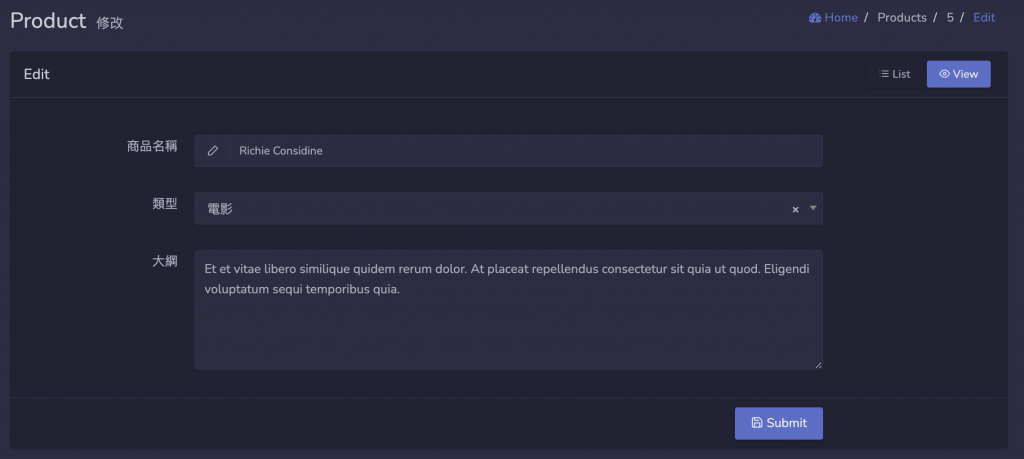This screenshot has width=1024, height=459.
Task: Click the 大綱 field label
Action: pyautogui.click(x=164, y=262)
